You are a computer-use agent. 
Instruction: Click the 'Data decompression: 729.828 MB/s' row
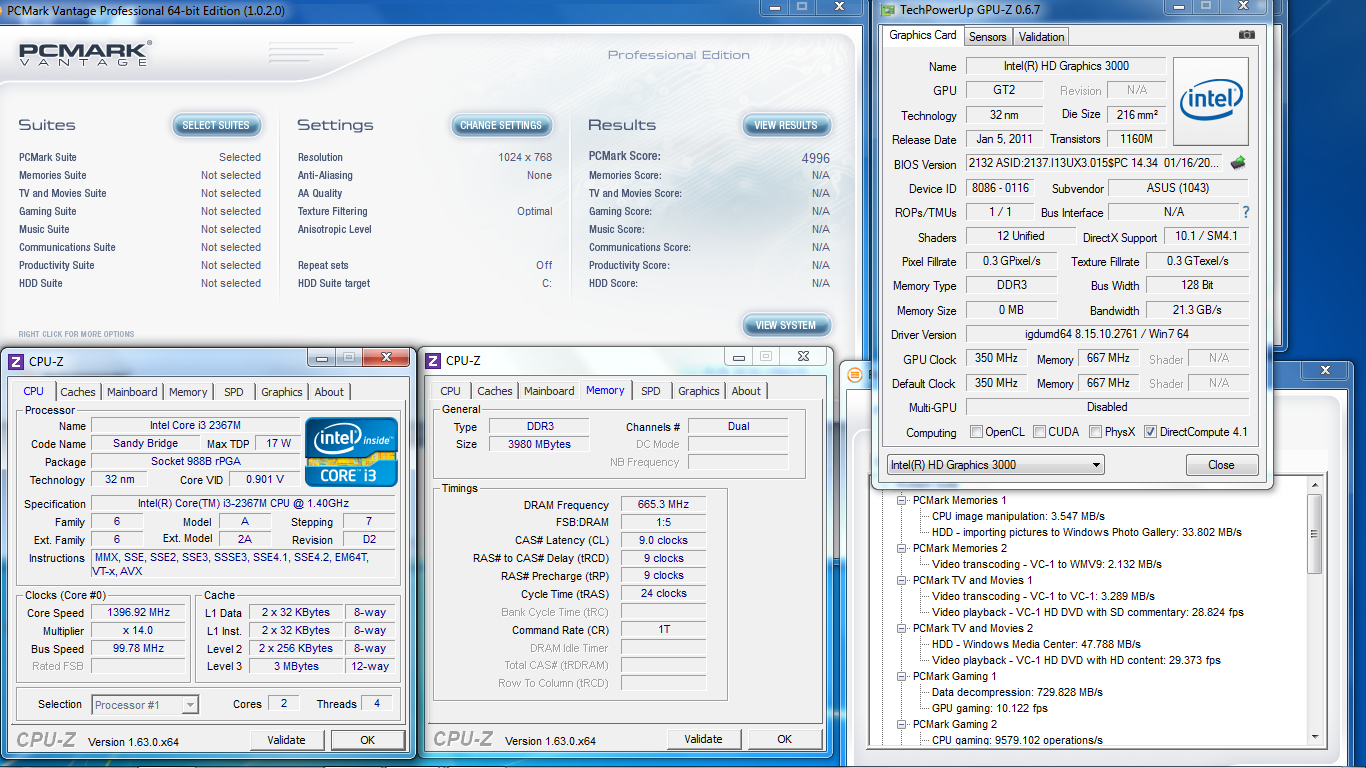point(1017,692)
